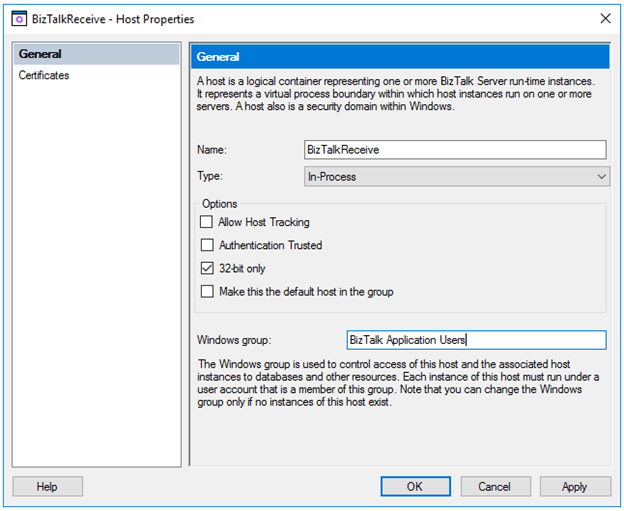Enable the Allow Host Tracking checkbox
The width and height of the screenshot is (624, 511).
pos(207,222)
